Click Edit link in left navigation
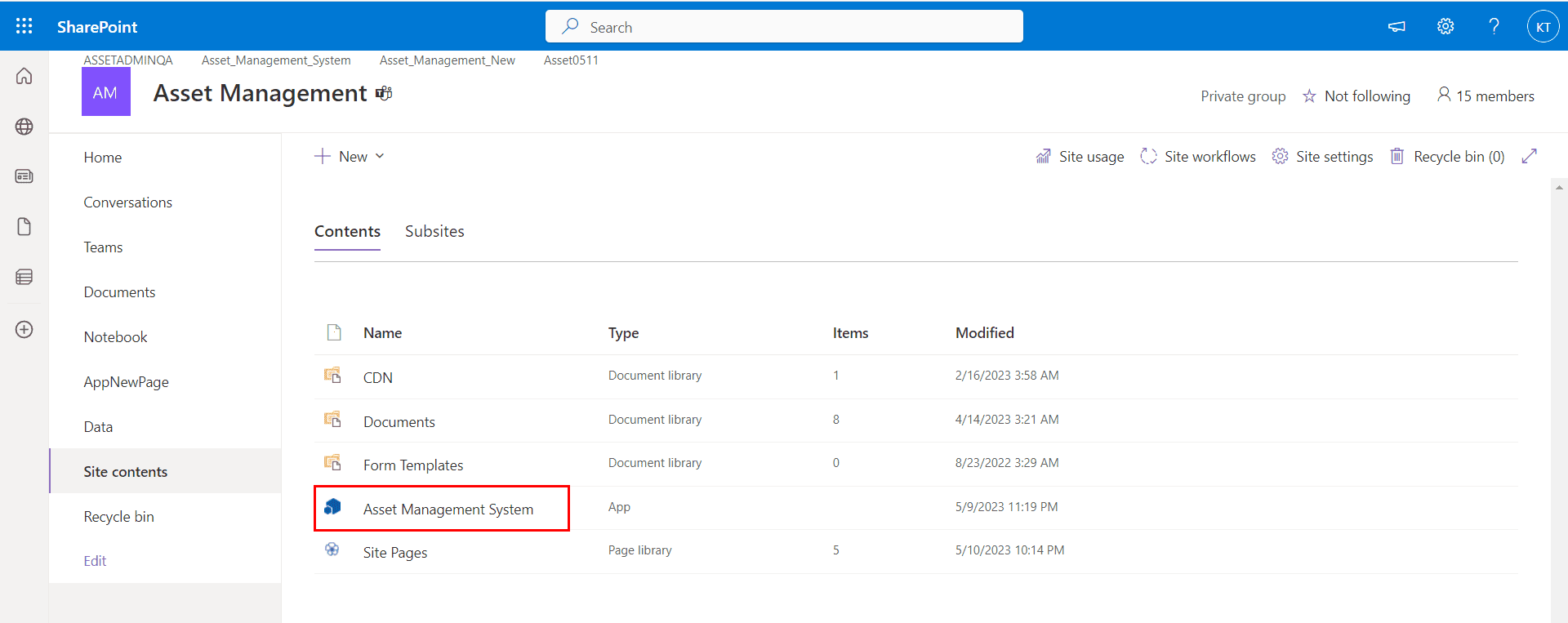Image resolution: width=1568 pixels, height=623 pixels. pos(95,561)
